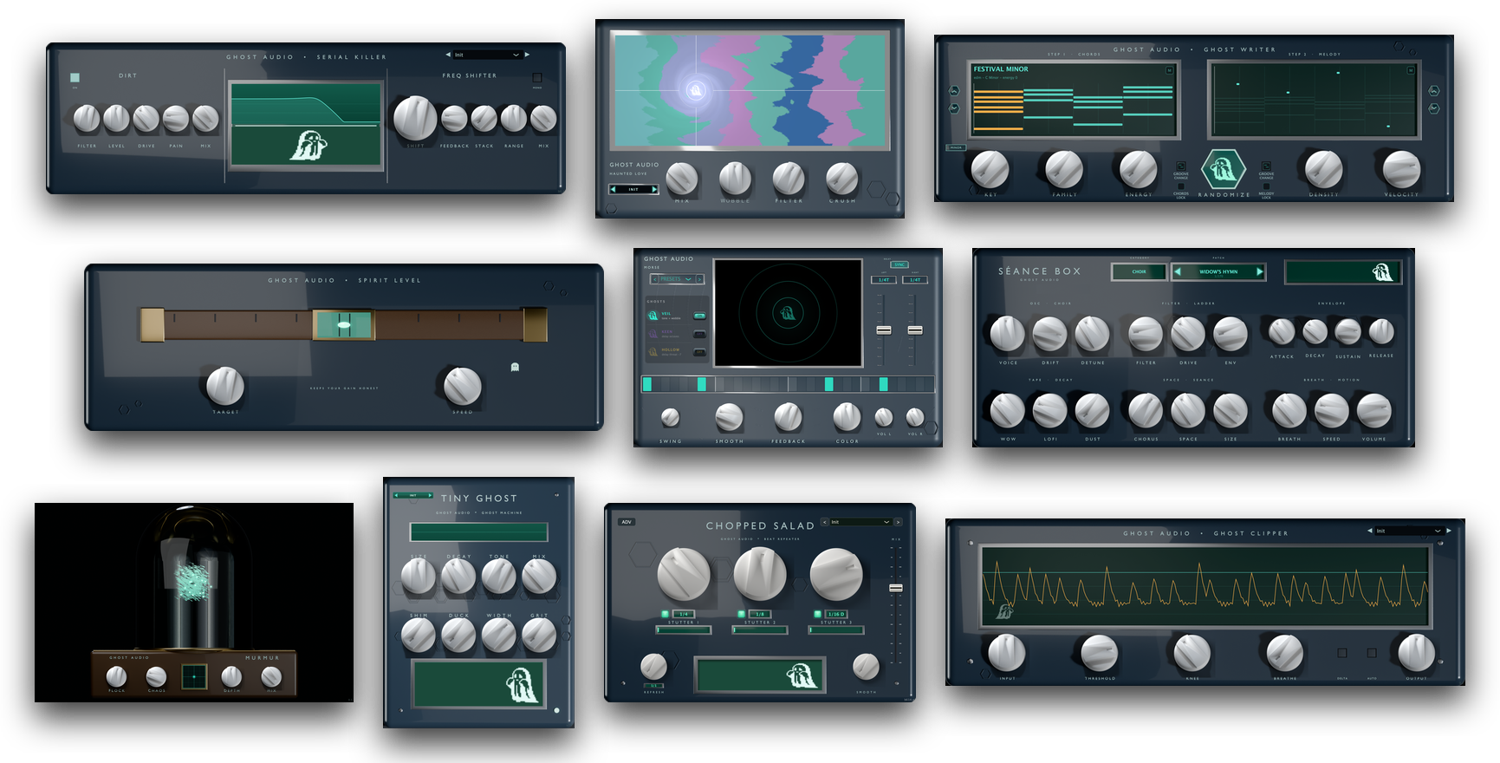Click the Mix fader handle in Chopped Salad

pos(896,588)
